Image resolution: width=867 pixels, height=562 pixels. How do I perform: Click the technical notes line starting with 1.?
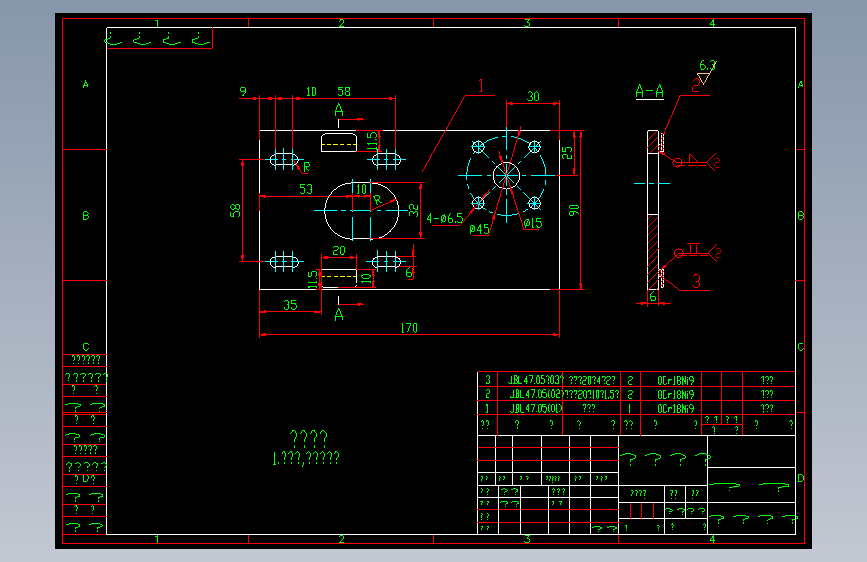coord(306,458)
